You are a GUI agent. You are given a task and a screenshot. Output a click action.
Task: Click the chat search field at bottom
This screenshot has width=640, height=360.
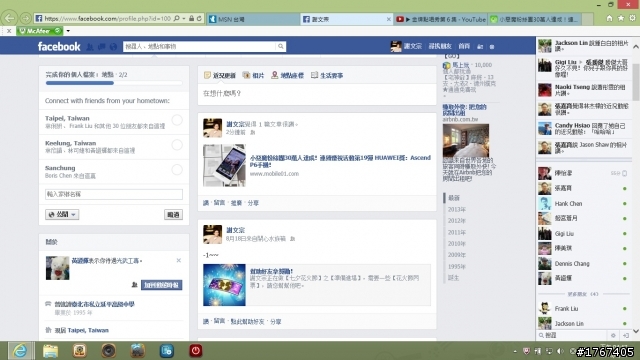[x=571, y=336]
